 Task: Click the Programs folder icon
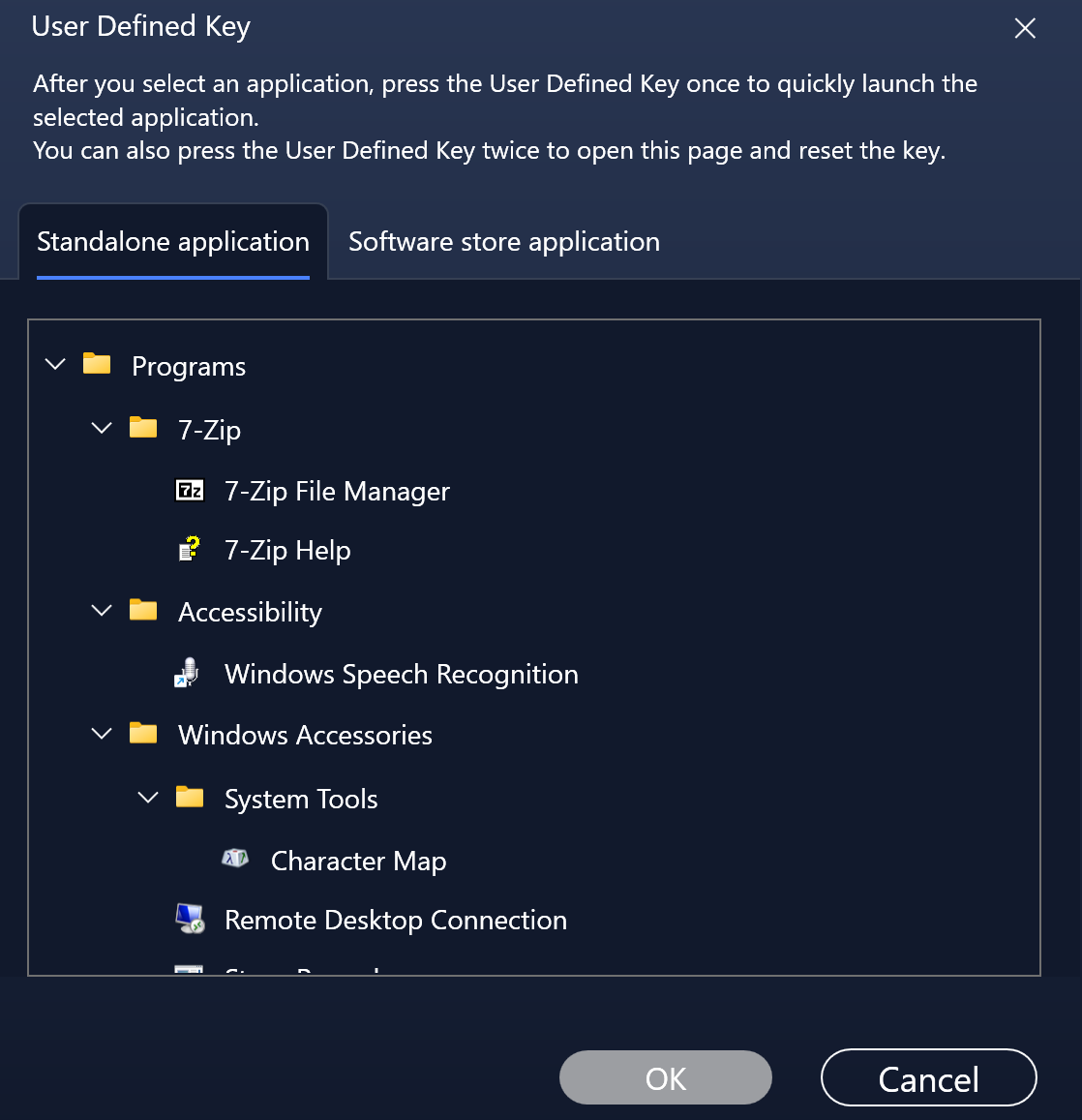[97, 364]
